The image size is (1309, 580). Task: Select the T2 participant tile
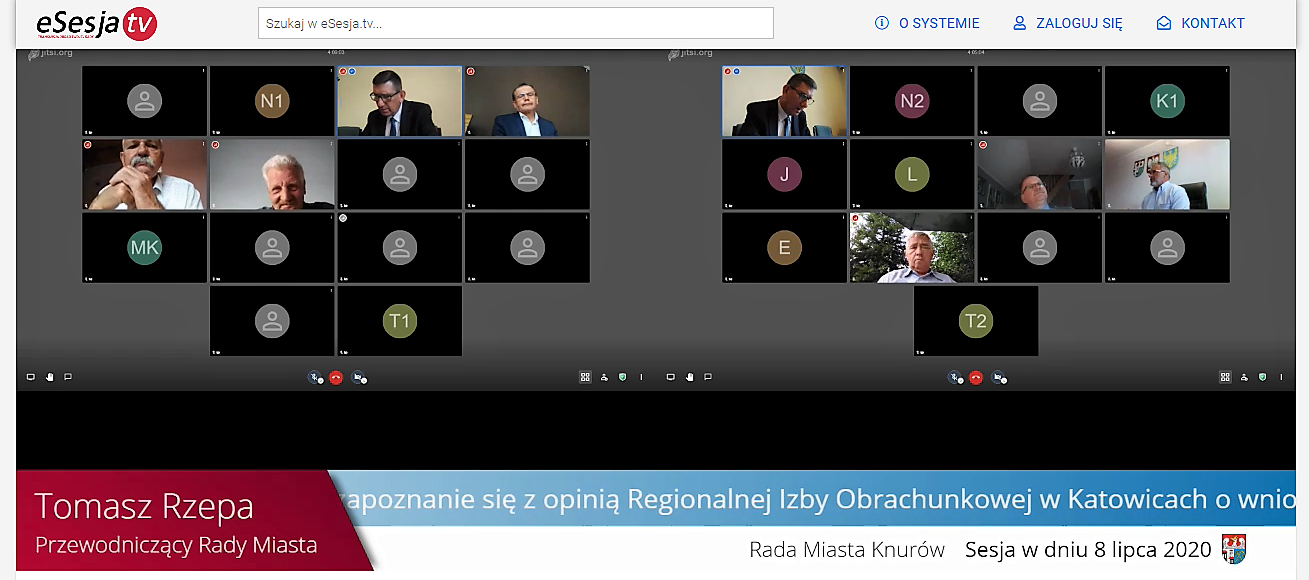pyautogui.click(x=975, y=321)
